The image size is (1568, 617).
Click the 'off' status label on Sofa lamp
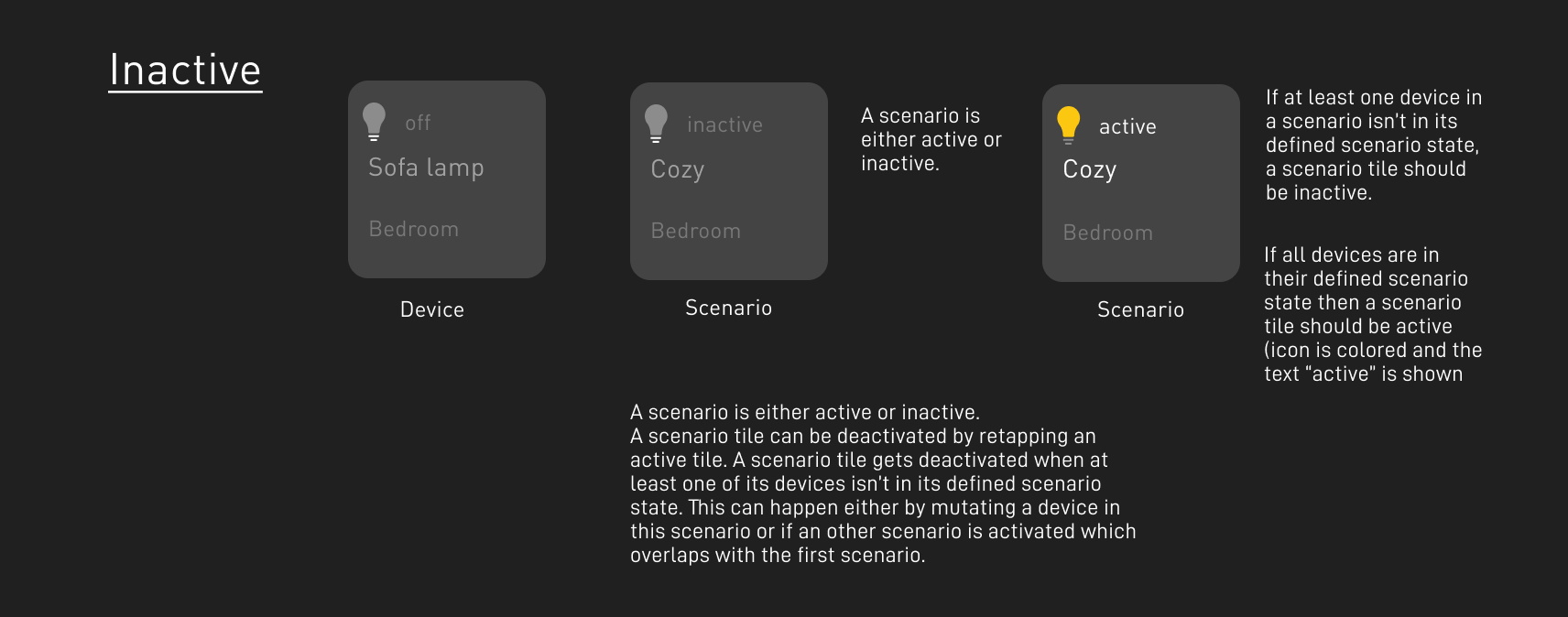(x=418, y=123)
